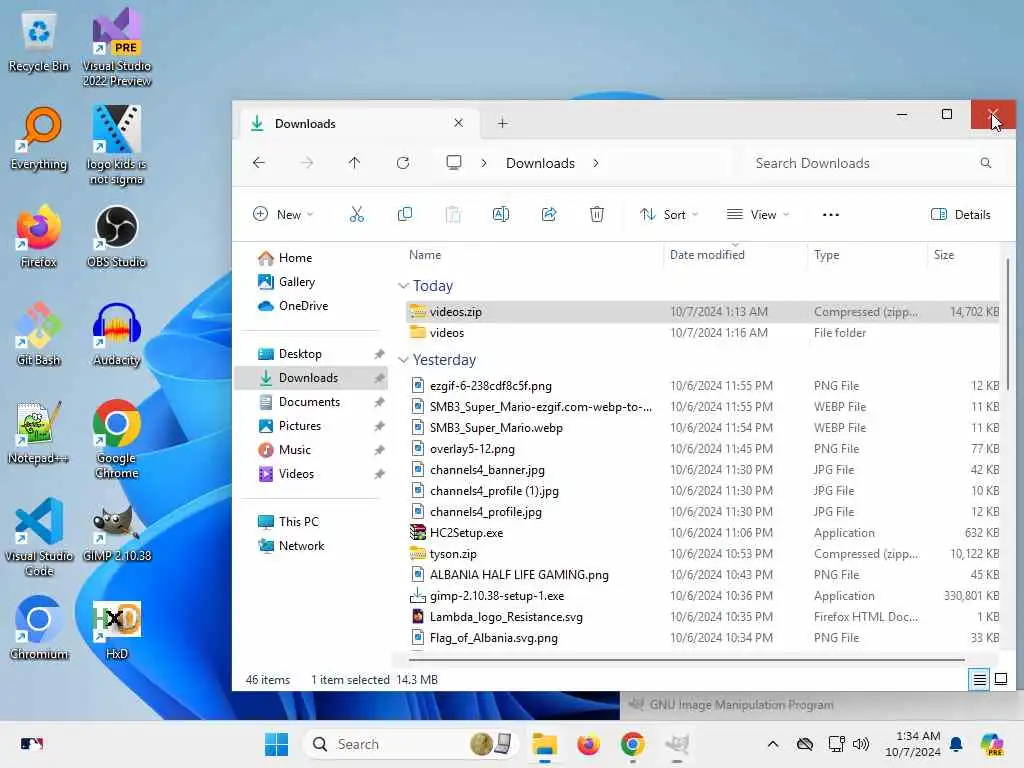1024x768 pixels.
Task: Click the vertical scrollbar in file list
Action: pyautogui.click(x=1008, y=323)
